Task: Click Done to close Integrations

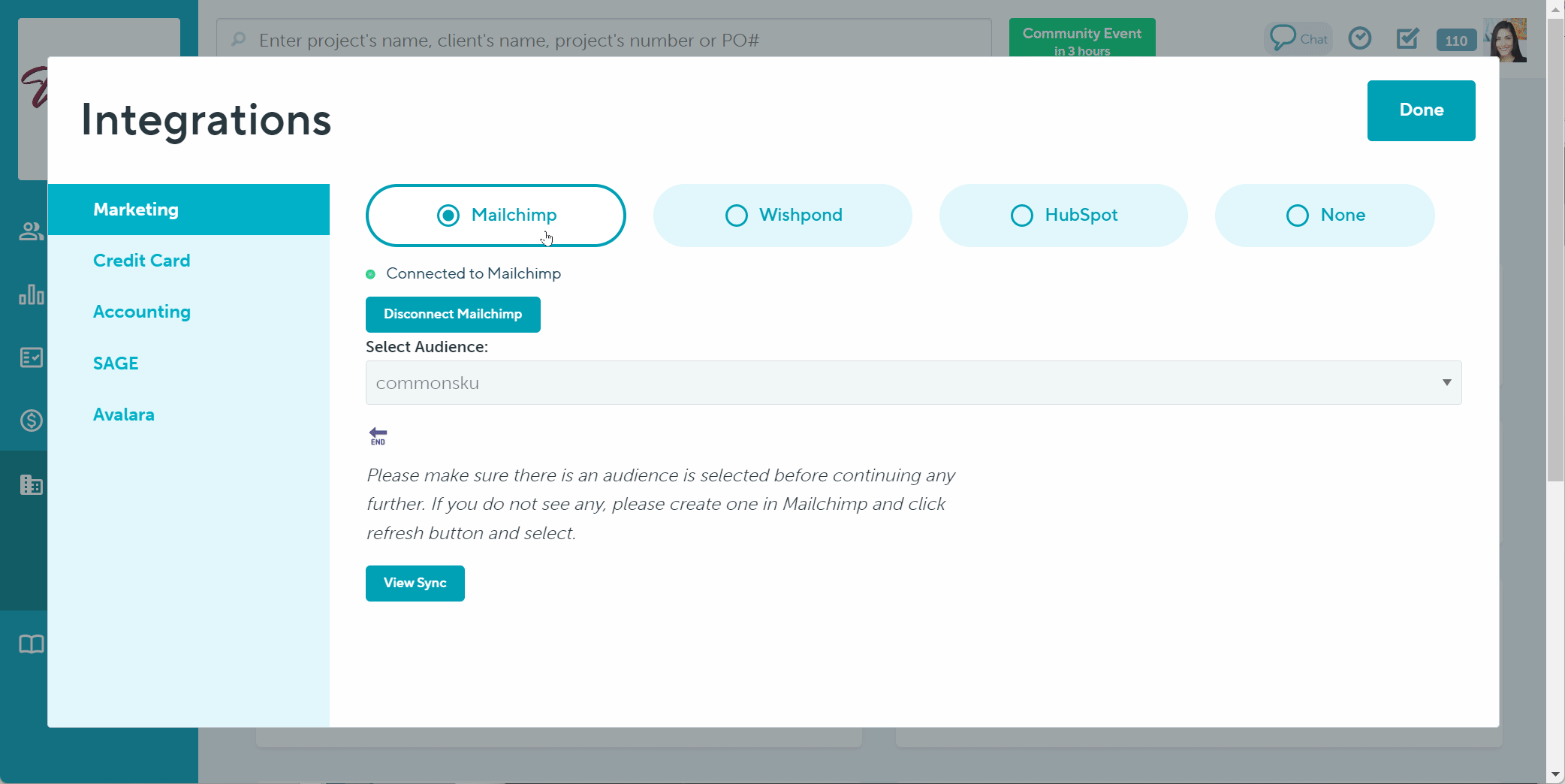Action: [1420, 110]
